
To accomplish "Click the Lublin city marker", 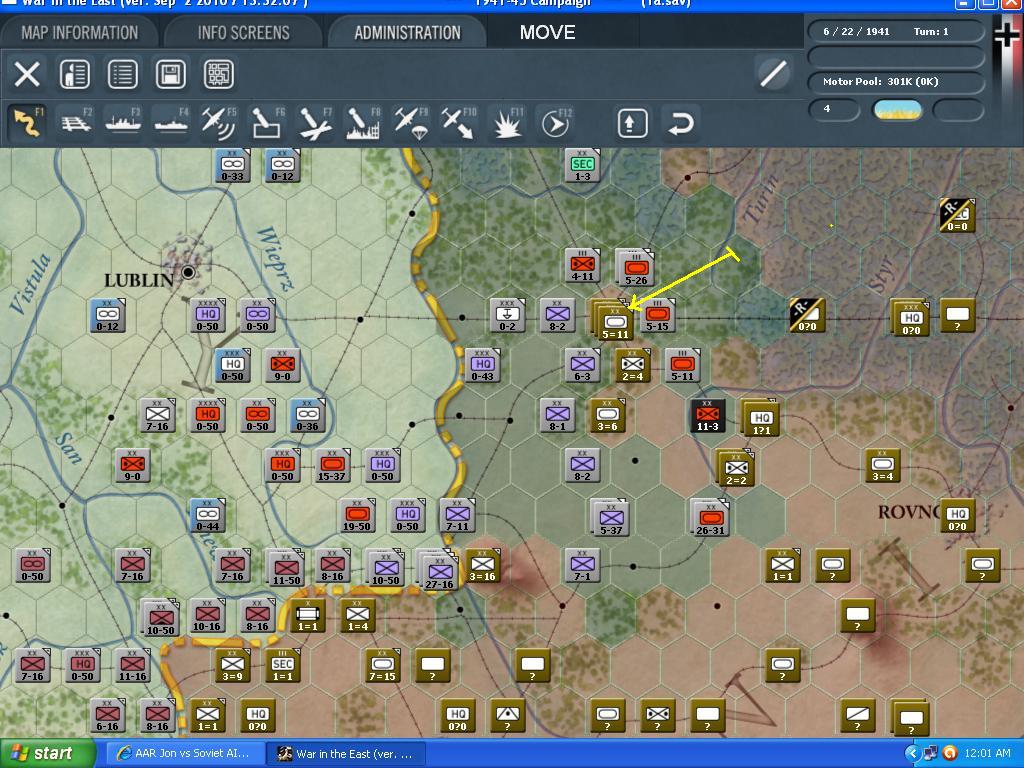I will click(188, 271).
